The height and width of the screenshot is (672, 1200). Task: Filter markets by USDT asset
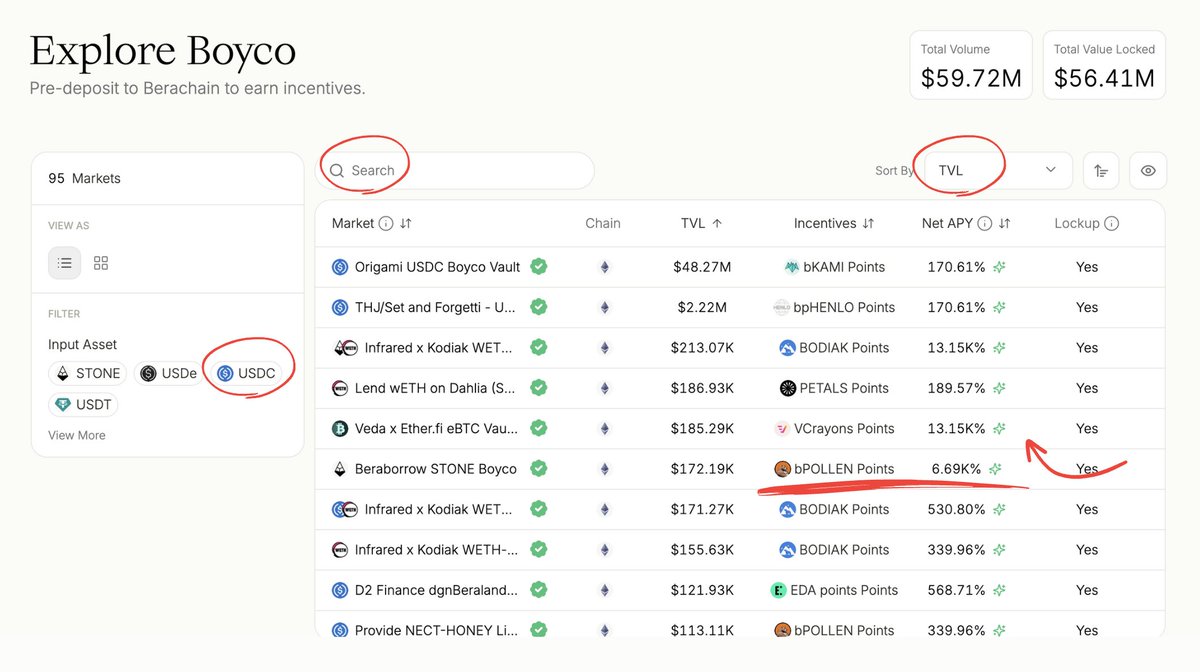click(x=84, y=405)
